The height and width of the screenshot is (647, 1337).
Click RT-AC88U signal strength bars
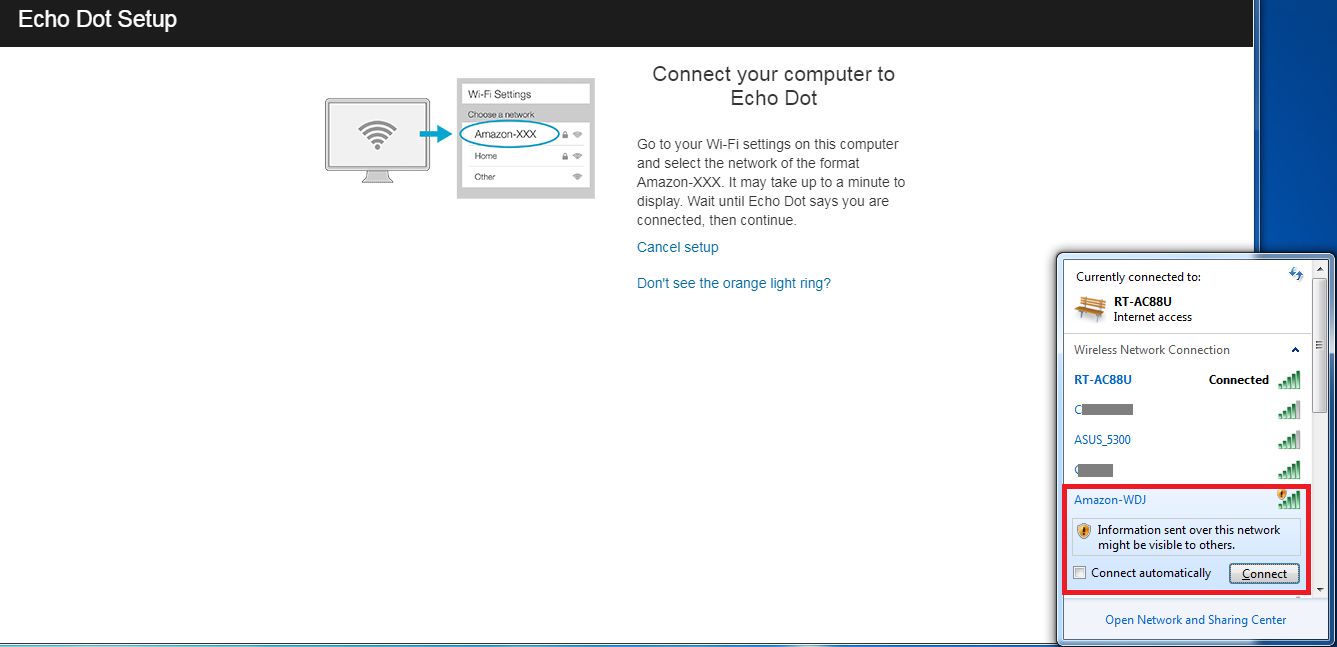(1289, 380)
